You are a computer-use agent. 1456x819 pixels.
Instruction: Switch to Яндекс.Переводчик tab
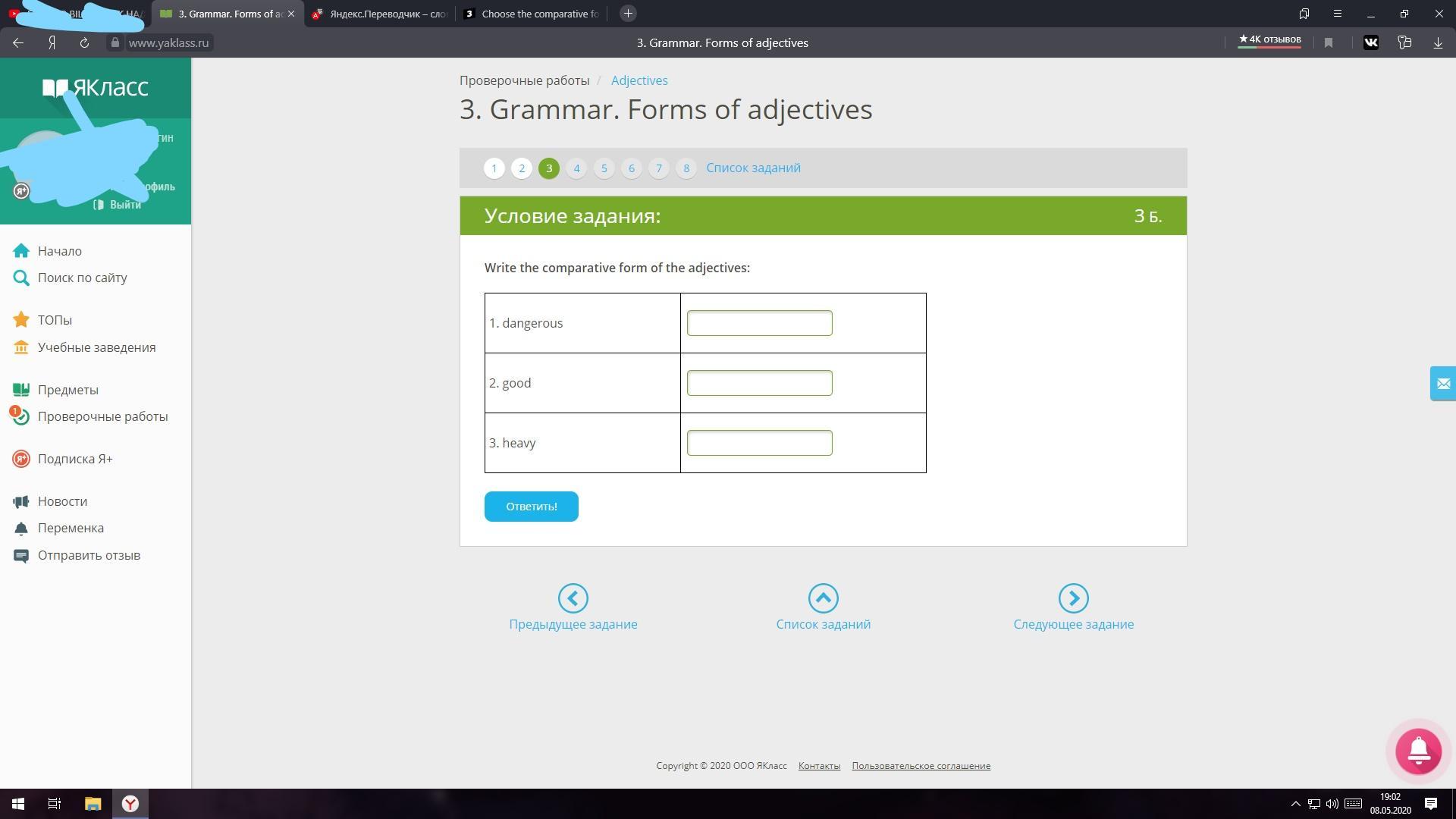coord(381,14)
